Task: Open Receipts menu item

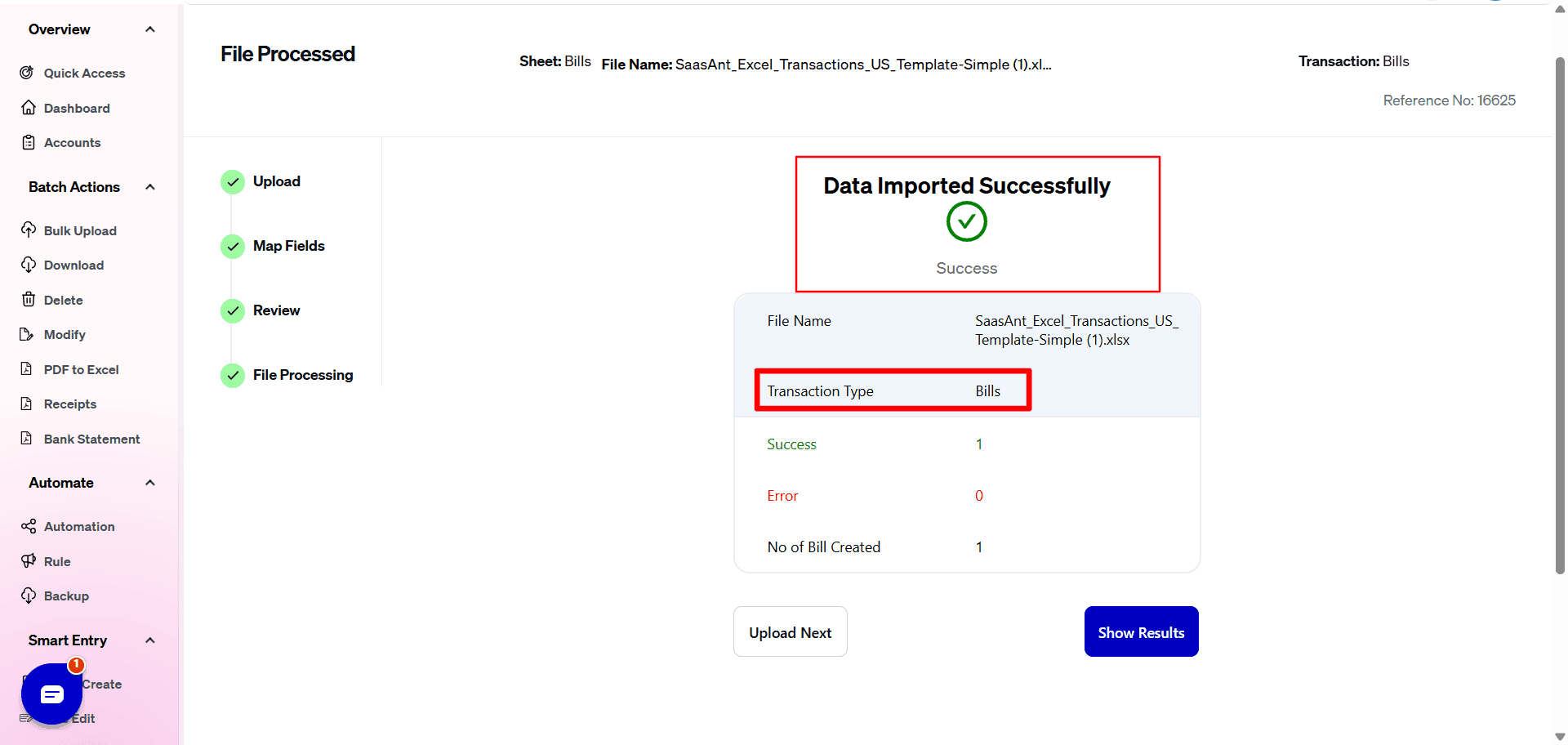Action: point(69,404)
